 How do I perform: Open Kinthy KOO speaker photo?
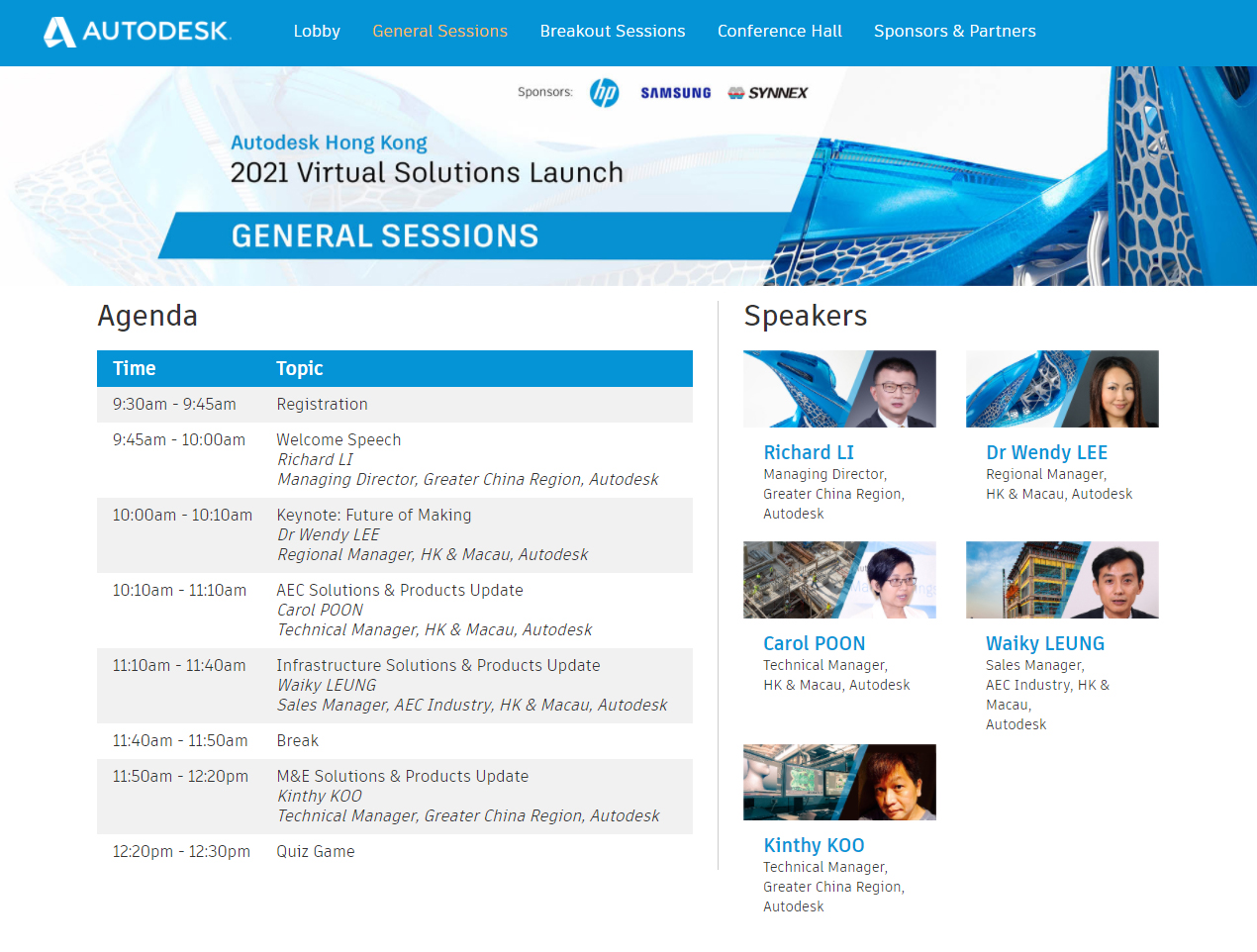point(839,782)
